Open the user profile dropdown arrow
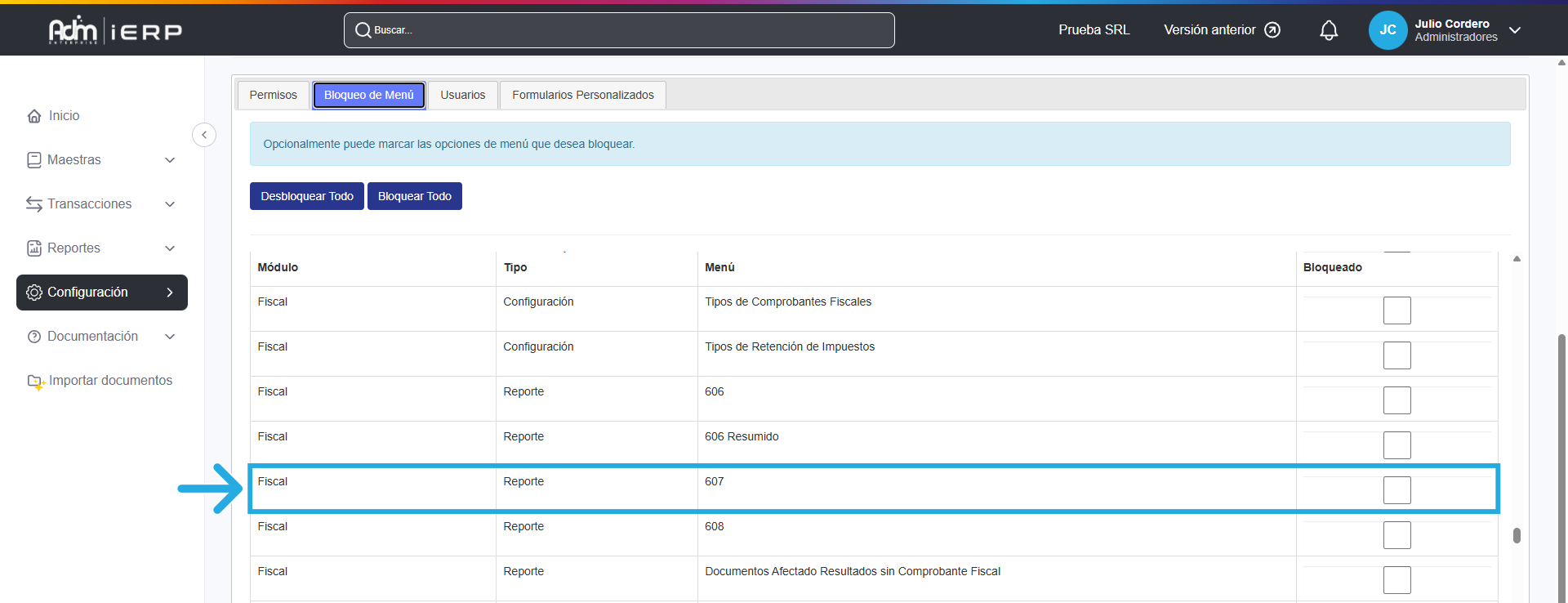Image resolution: width=1568 pixels, height=603 pixels. click(x=1515, y=30)
